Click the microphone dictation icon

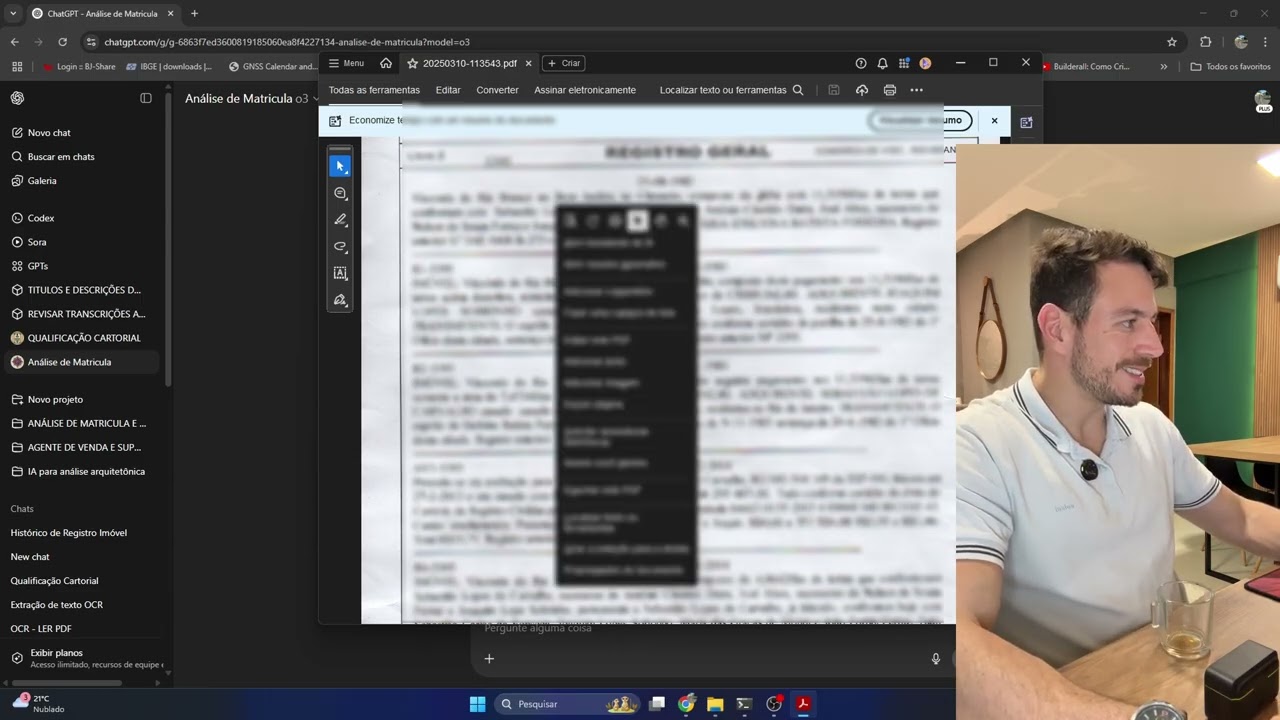coord(936,658)
